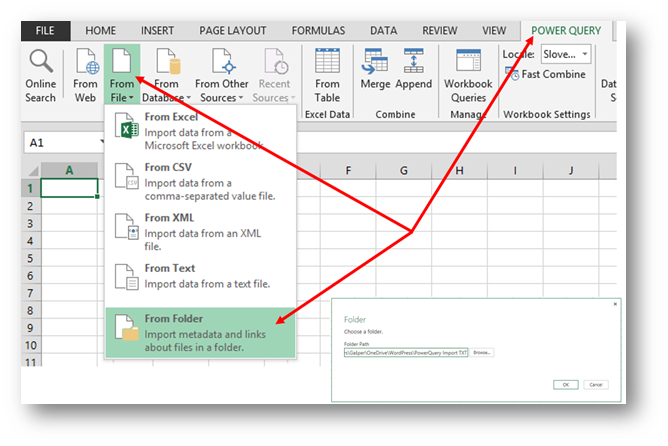Image resolution: width=668 pixels, height=446 pixels.
Task: Click the Folder Path input field
Action: pos(406,353)
